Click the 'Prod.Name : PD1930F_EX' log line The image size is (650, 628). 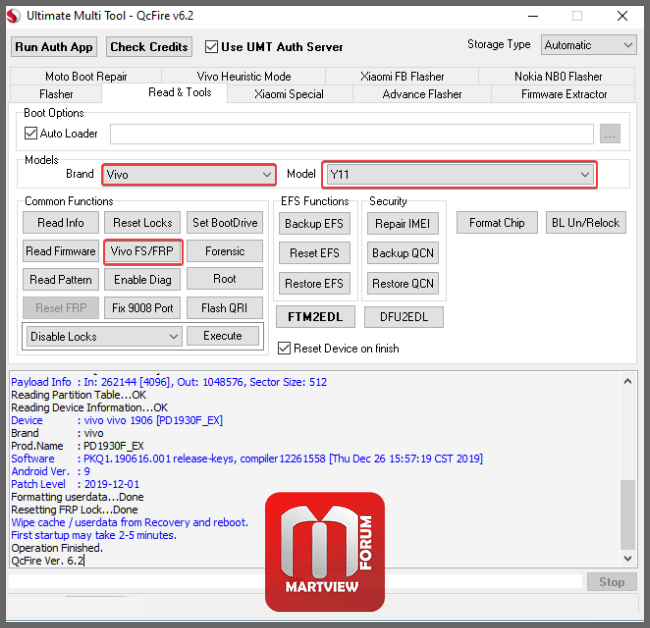coord(78,446)
